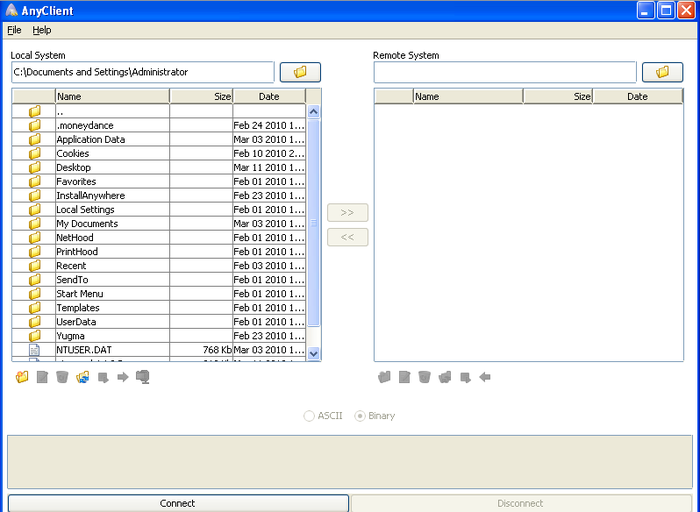The image size is (700, 512).
Task: Click the folder icon next to Favorites
Action: coord(34,181)
